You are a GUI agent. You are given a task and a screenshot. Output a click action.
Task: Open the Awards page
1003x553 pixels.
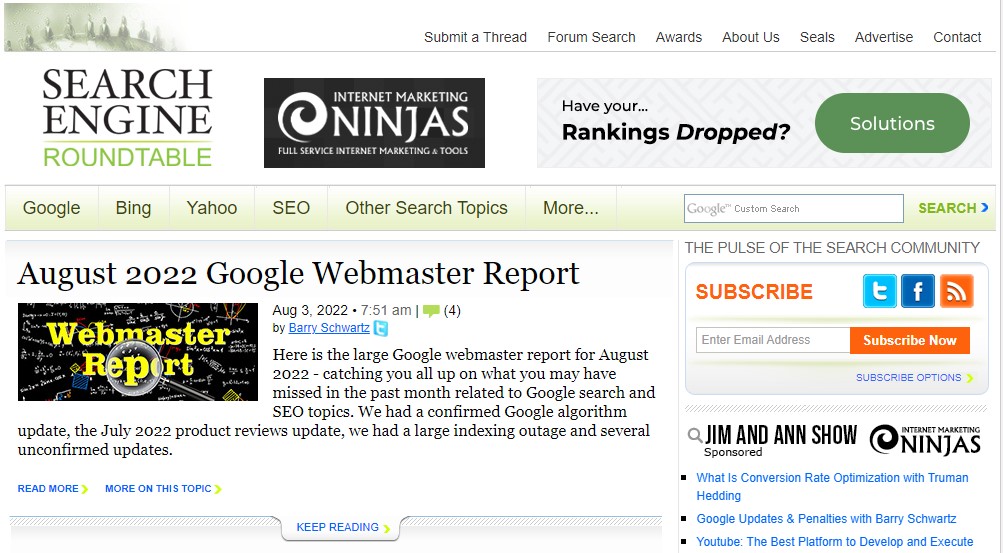click(679, 37)
